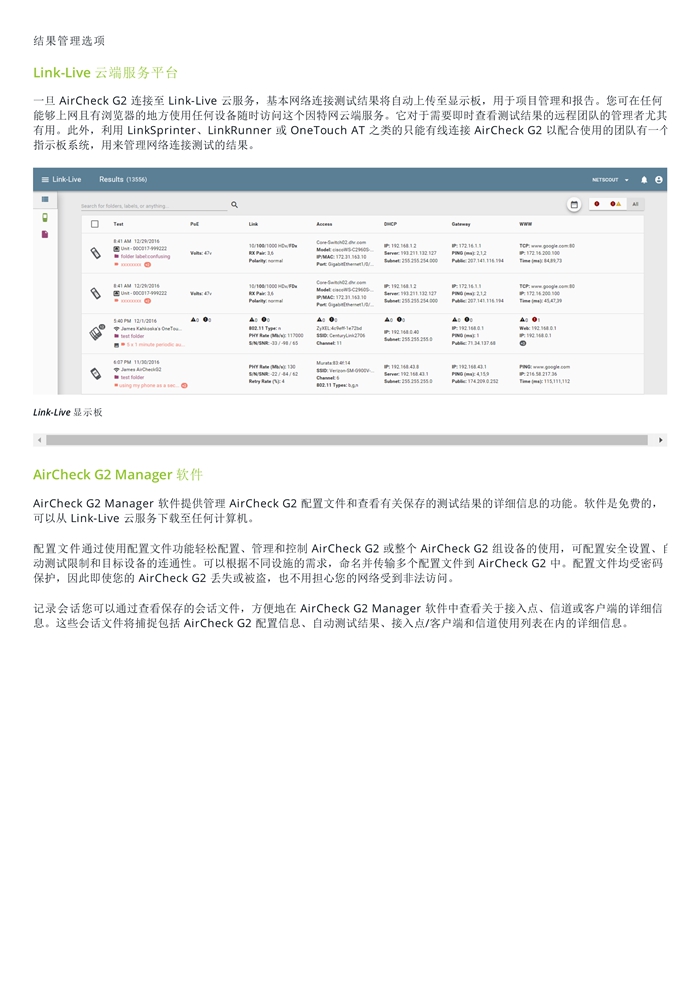Click the 'James Kahkoska's OneTou...' device name

[x=151, y=329]
